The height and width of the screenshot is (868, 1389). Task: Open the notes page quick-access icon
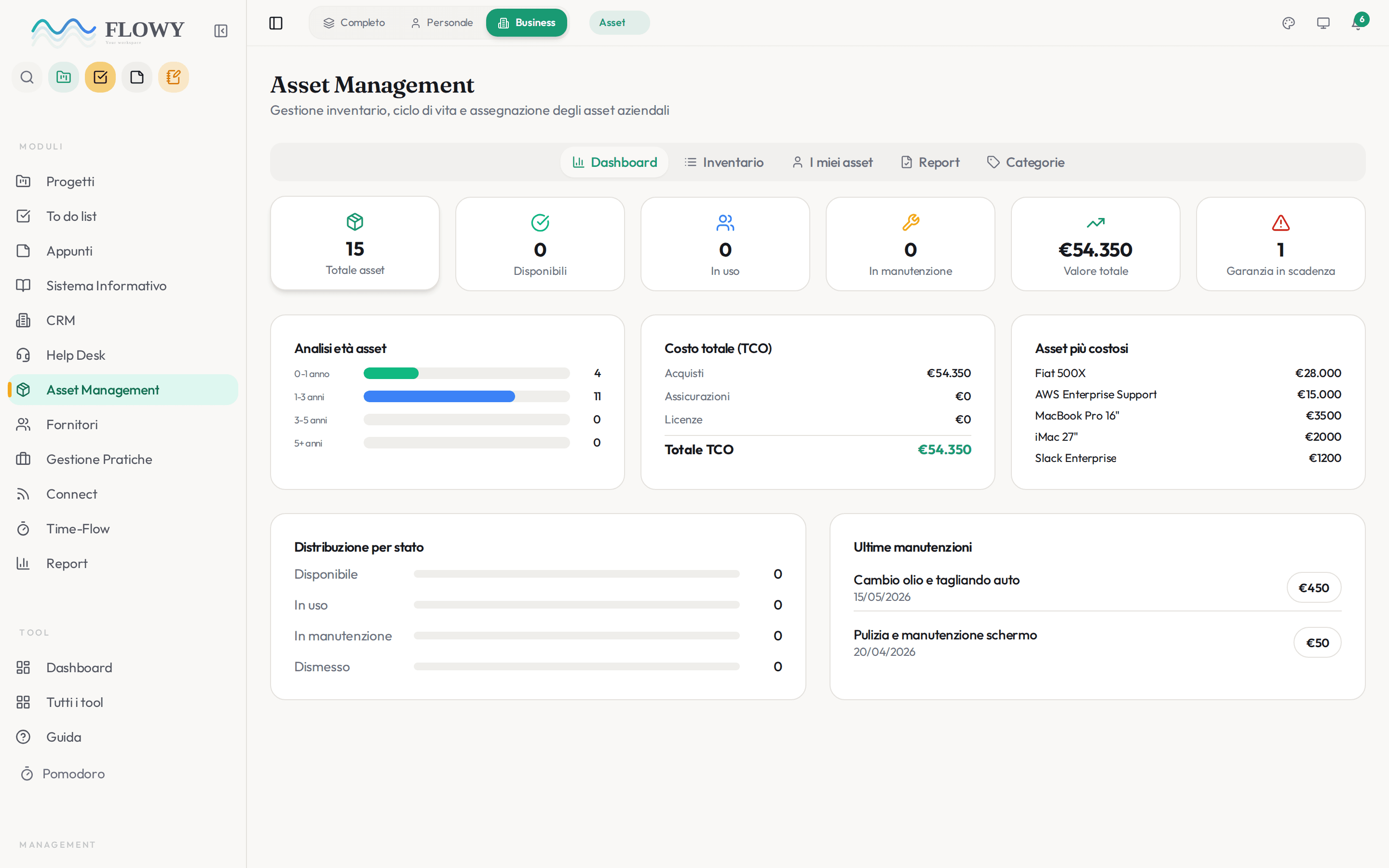pos(136,77)
